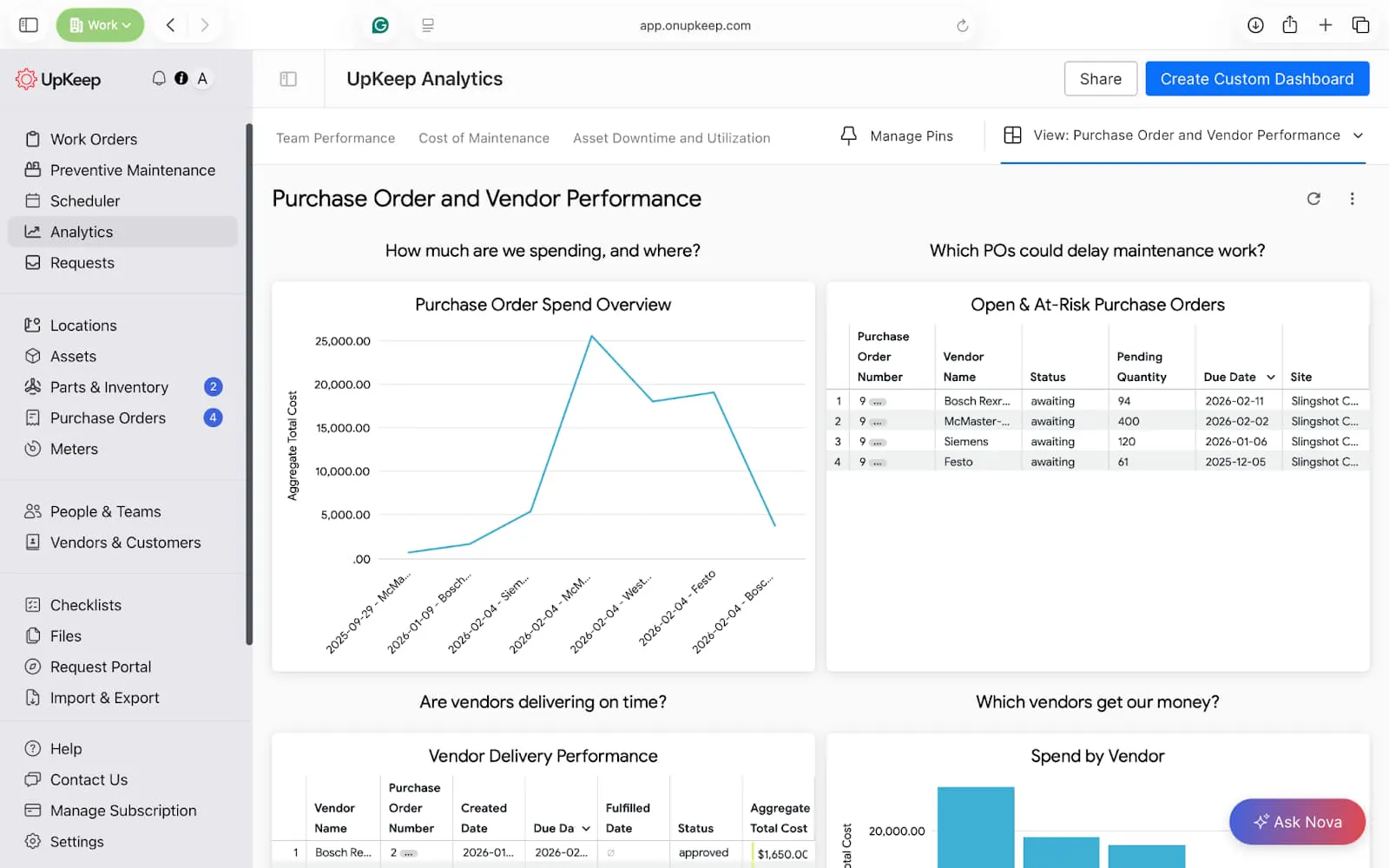Screen dimensions: 1389x868
Task: Click Create Custom Dashboard button
Action: pyautogui.click(x=1256, y=79)
